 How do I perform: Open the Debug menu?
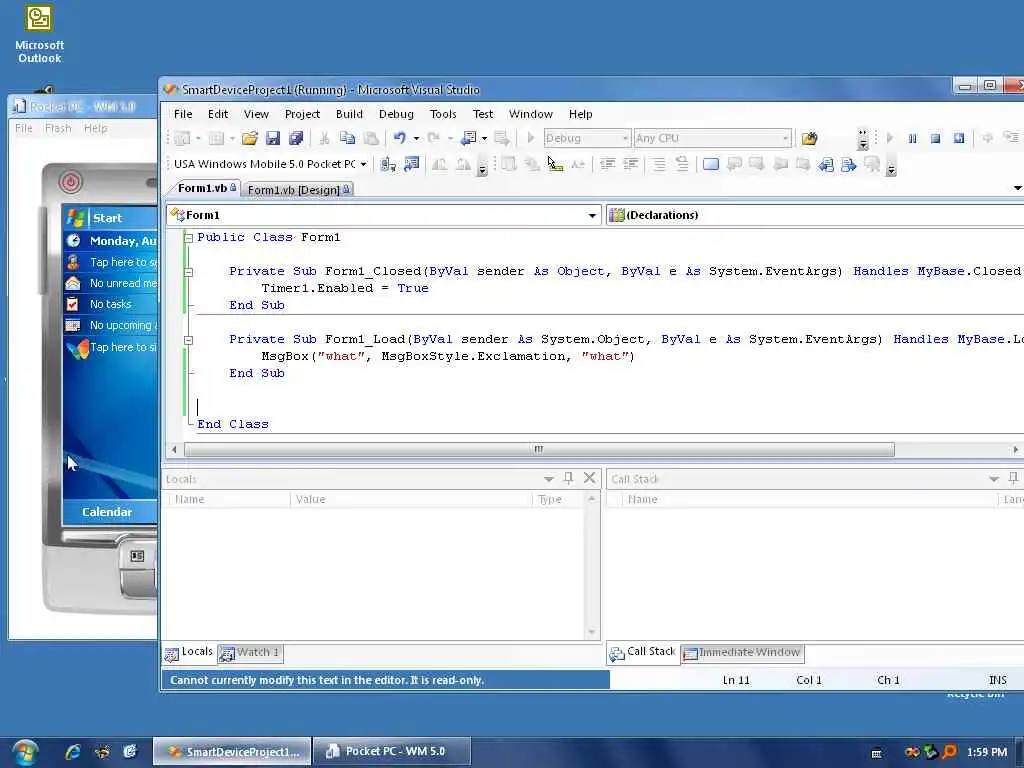point(396,114)
